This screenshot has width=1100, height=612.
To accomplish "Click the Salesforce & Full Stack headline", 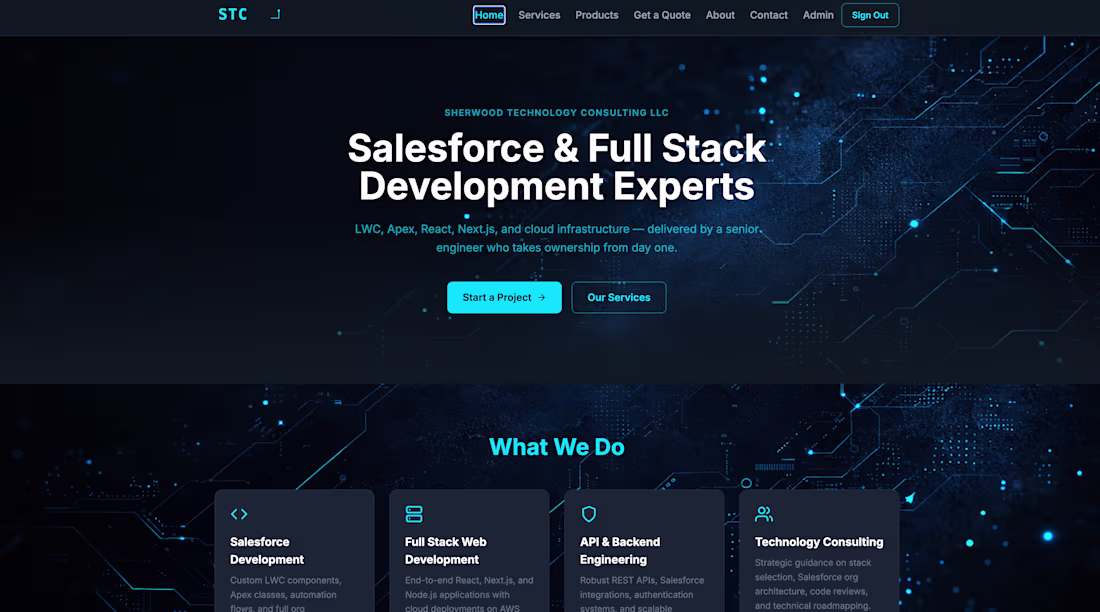I will (x=557, y=167).
